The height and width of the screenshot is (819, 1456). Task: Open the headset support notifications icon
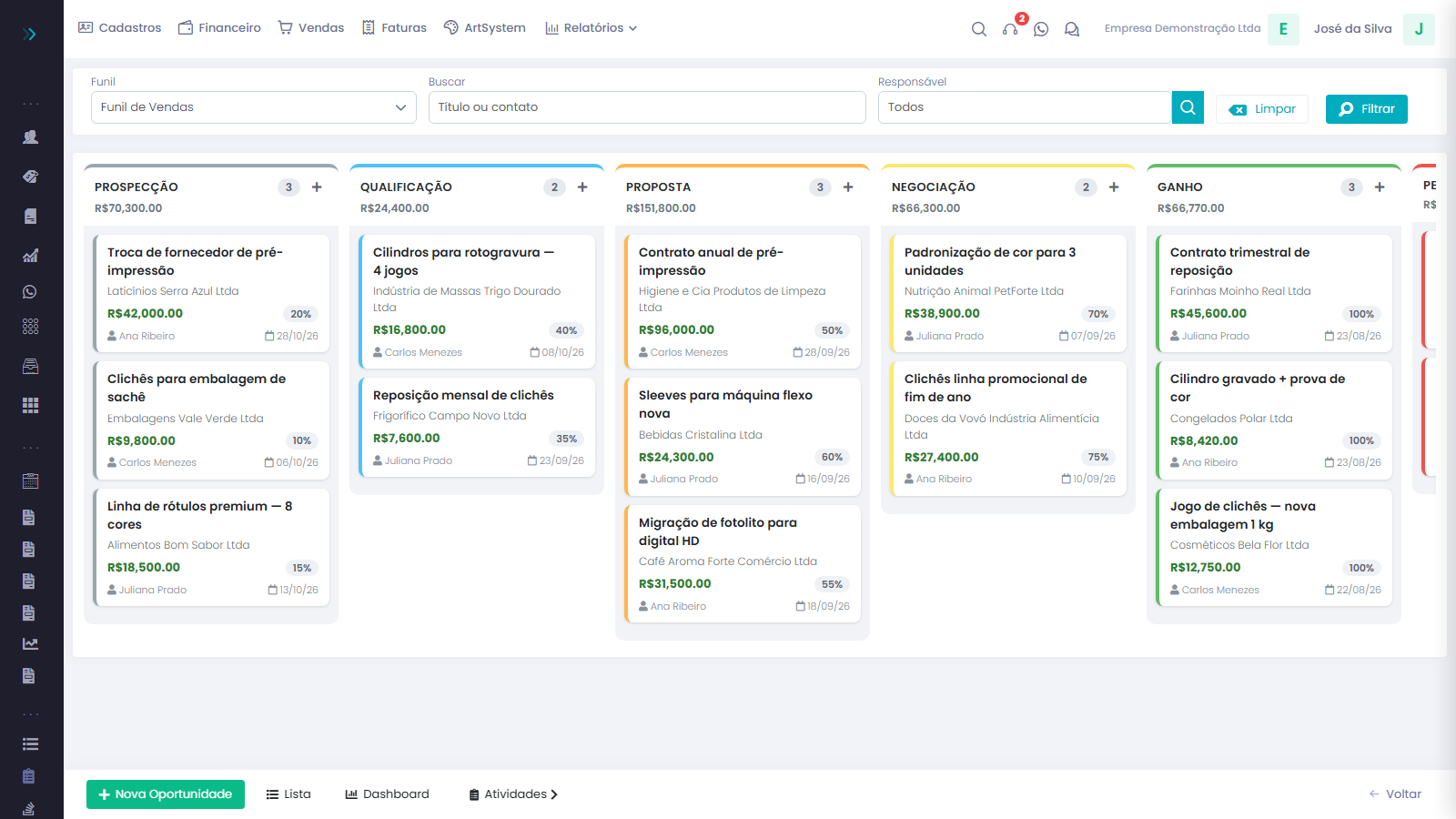click(1010, 29)
